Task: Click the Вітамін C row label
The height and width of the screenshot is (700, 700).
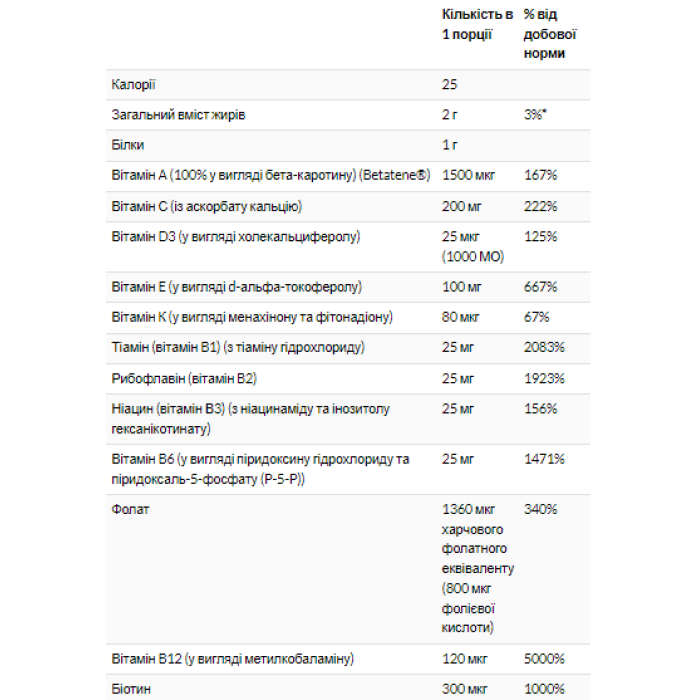Action: tap(207, 206)
